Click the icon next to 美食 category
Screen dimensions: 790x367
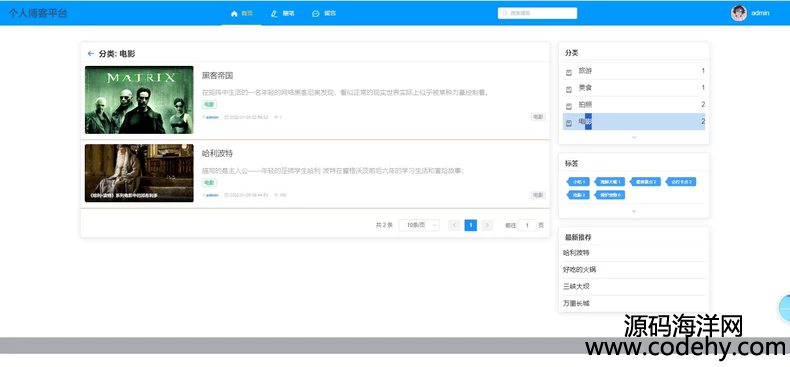coord(569,89)
